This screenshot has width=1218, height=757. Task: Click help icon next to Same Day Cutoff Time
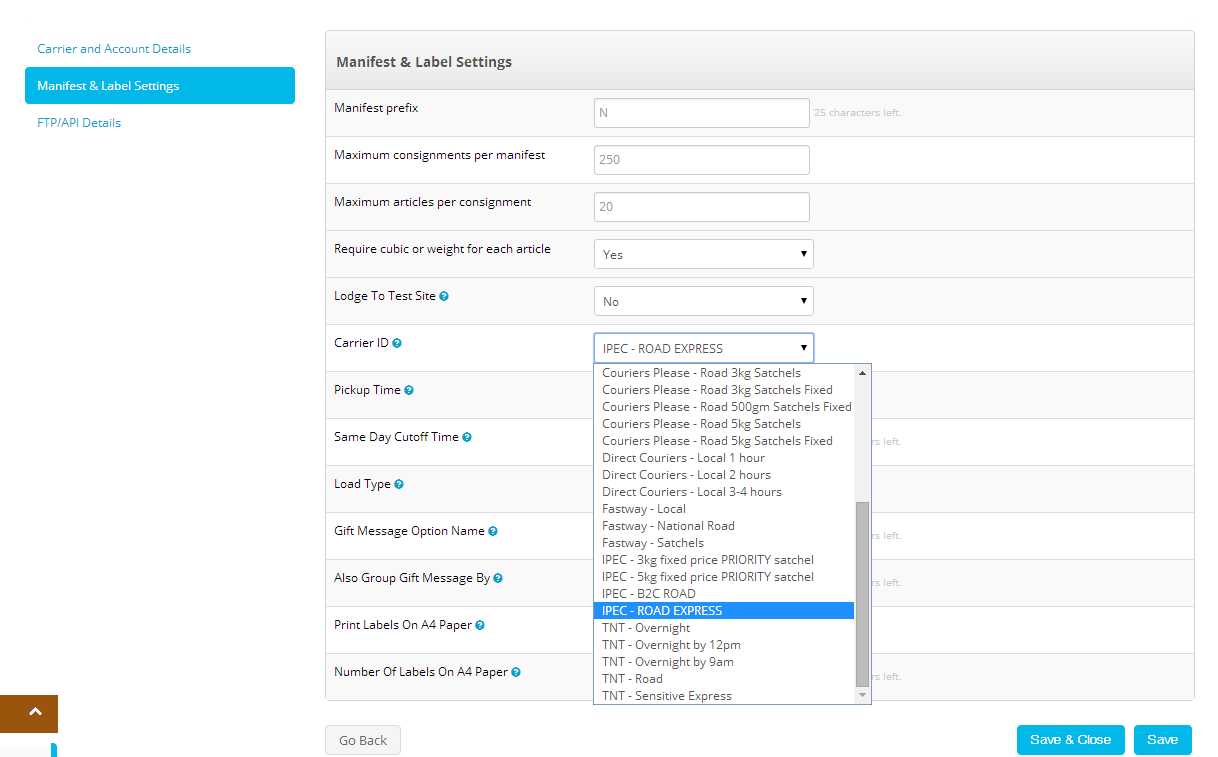(467, 438)
